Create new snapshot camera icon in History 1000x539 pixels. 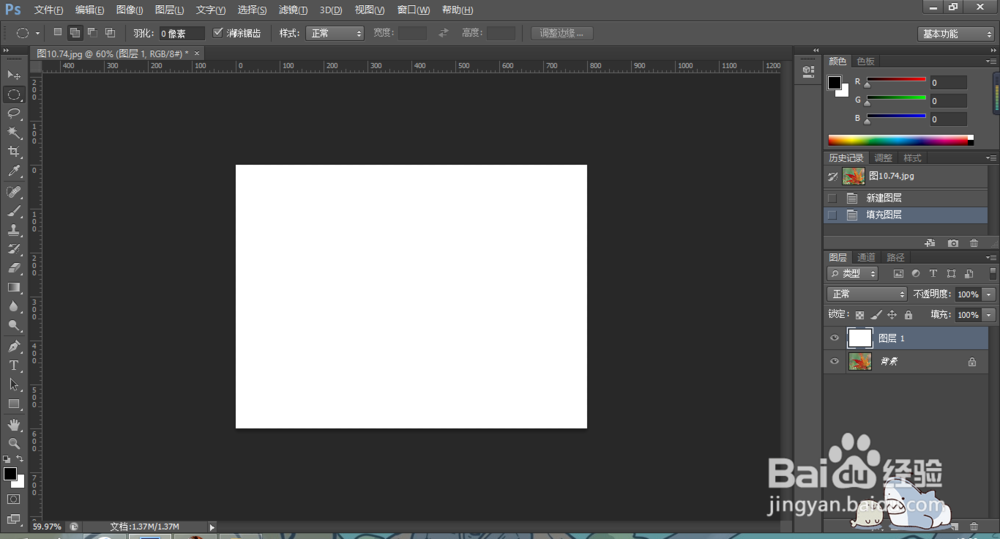[x=953, y=243]
